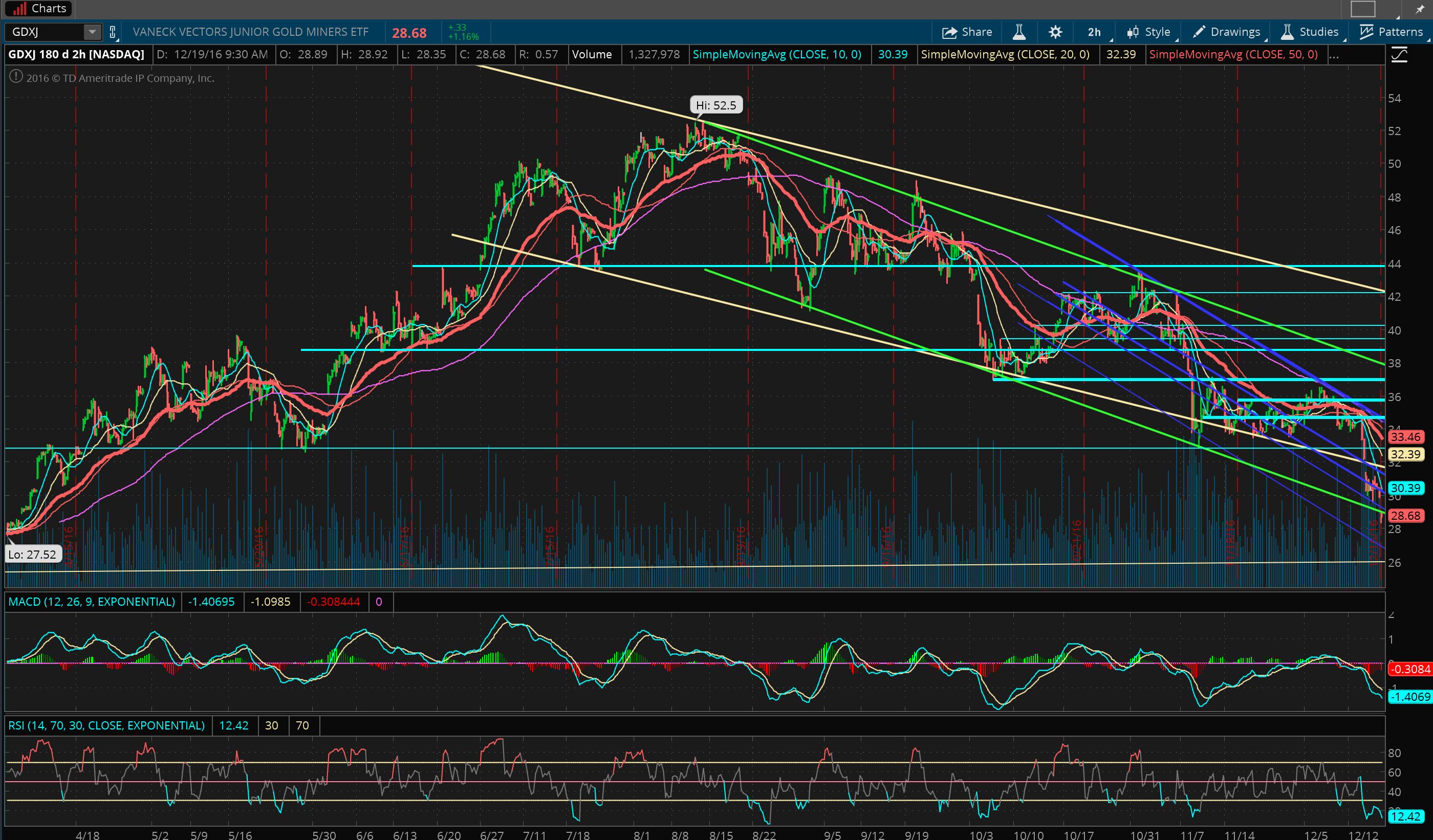
Task: Click the curve icon above price axis
Action: (1399, 55)
